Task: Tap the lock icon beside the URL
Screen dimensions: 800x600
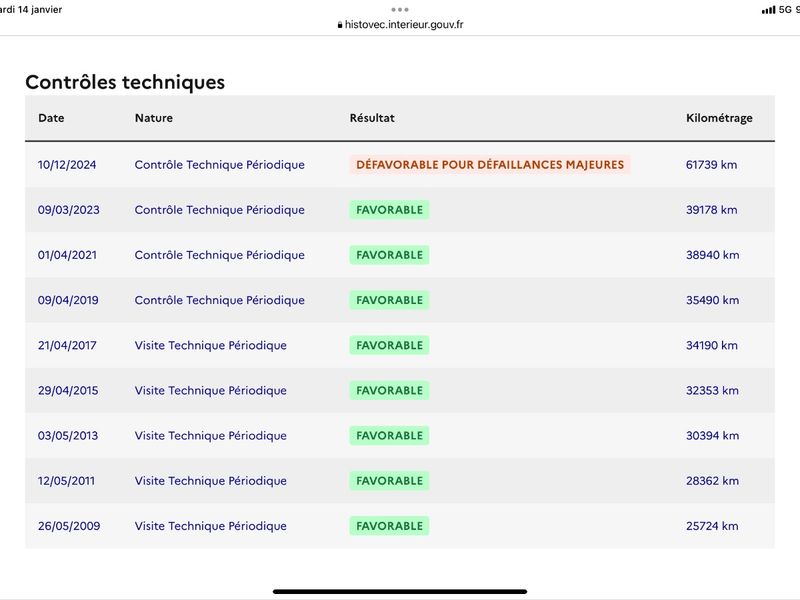Action: pyautogui.click(x=340, y=24)
